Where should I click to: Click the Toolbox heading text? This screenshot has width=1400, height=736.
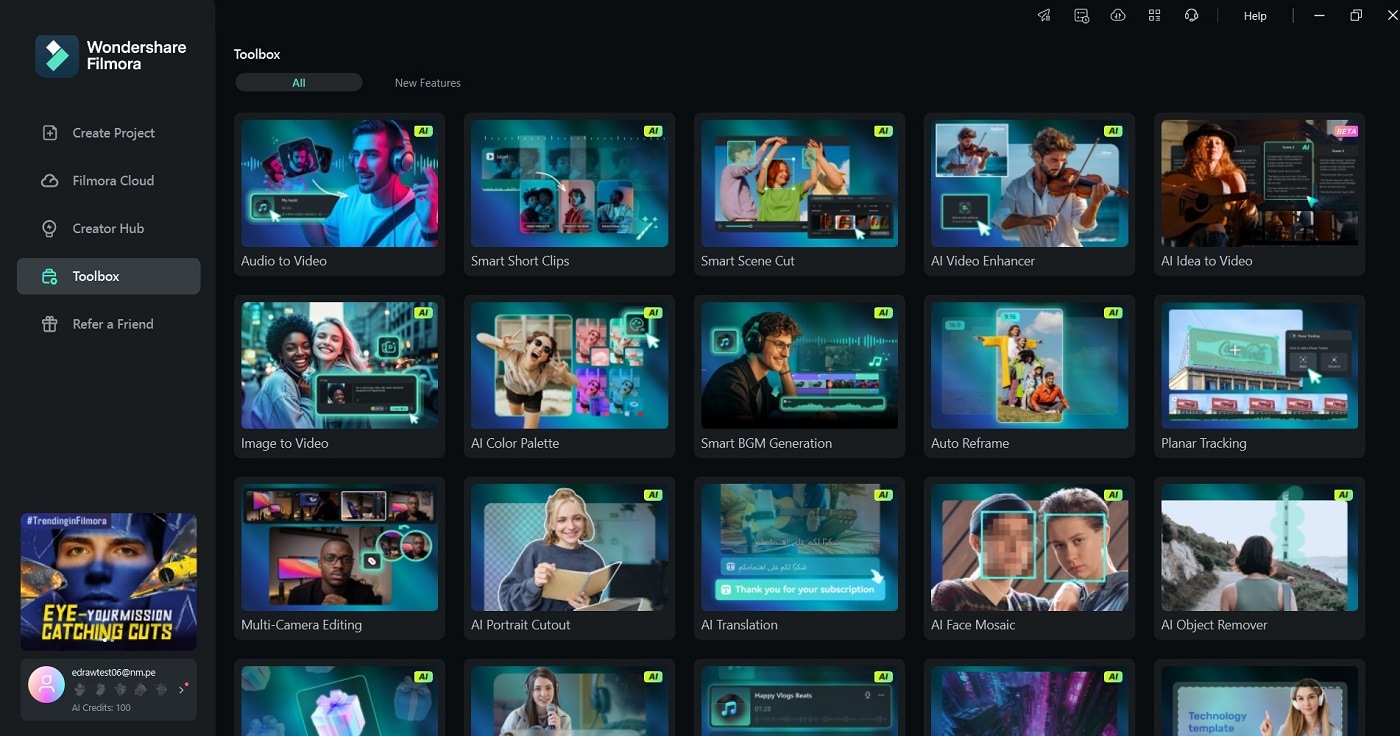click(x=257, y=54)
